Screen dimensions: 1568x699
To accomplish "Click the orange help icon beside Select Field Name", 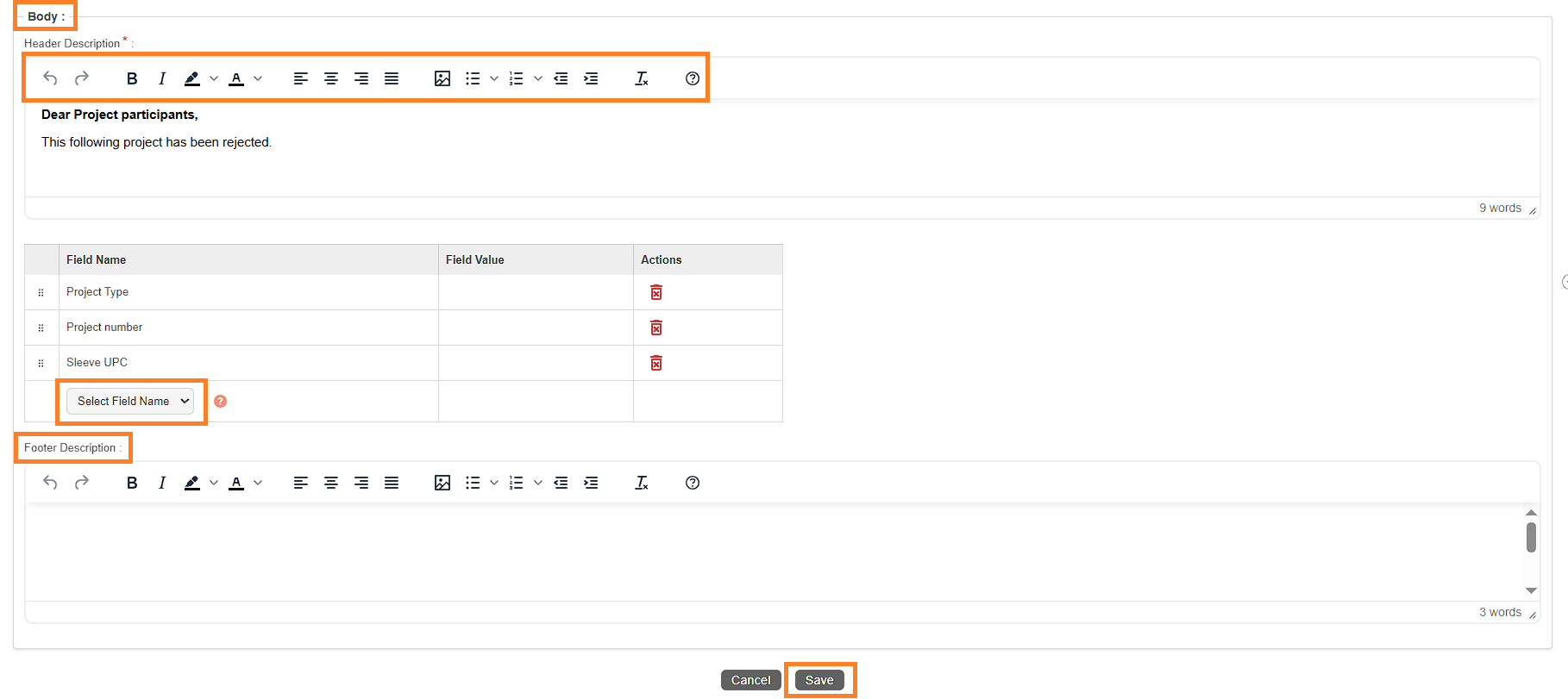I will 220,401.
